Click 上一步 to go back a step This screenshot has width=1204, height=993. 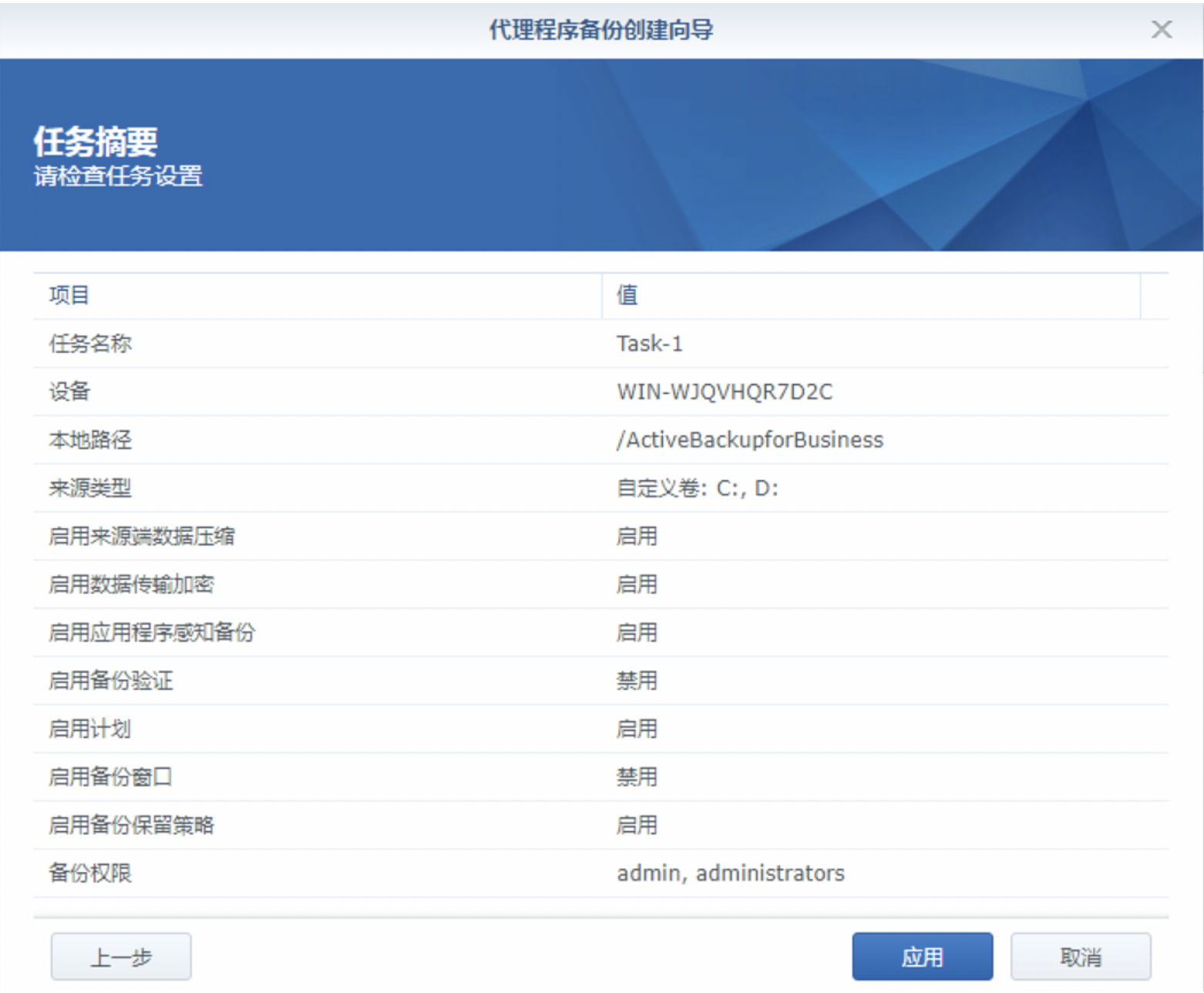(120, 956)
